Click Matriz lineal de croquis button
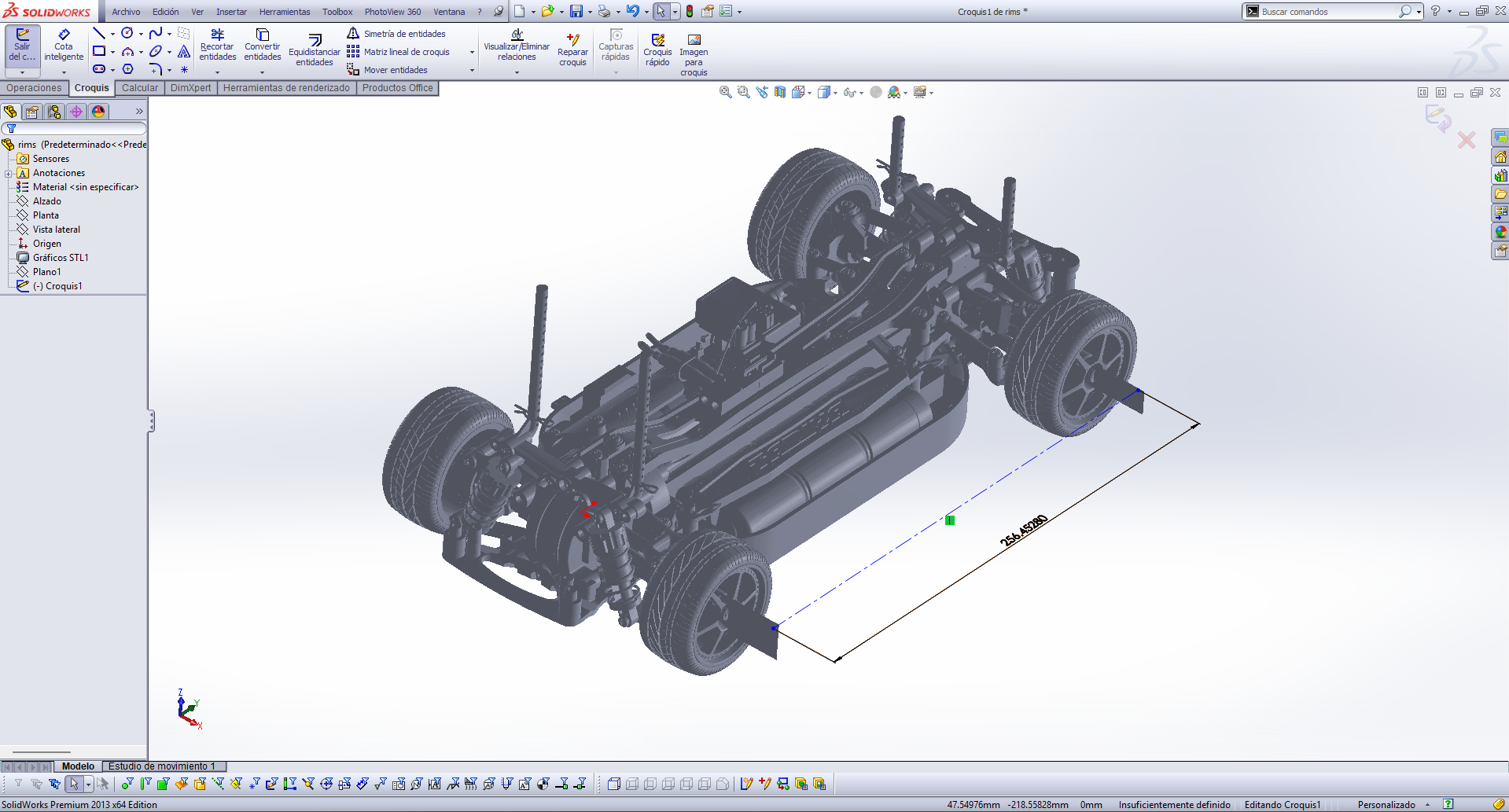Viewport: 1509px width, 812px height. coord(399,52)
